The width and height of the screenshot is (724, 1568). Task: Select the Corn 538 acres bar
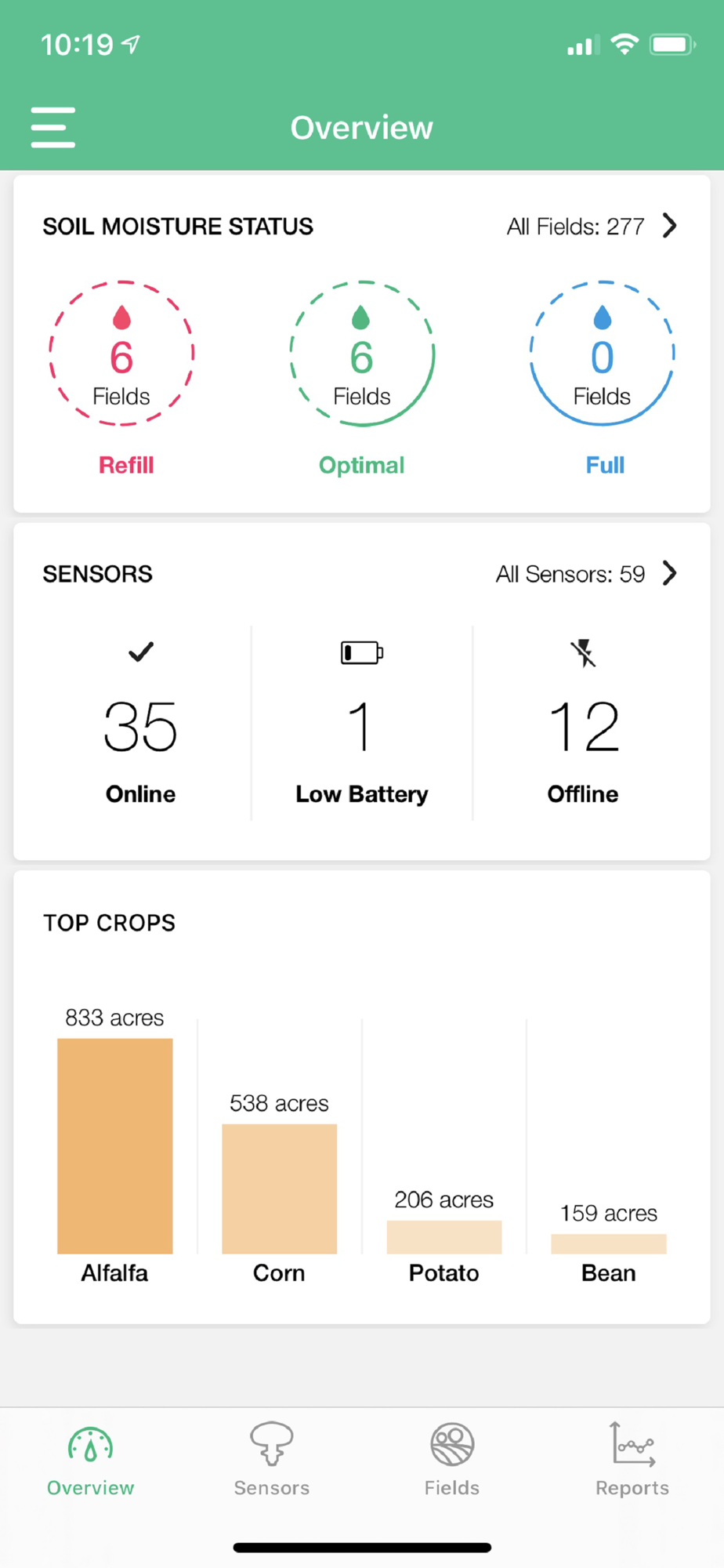(x=280, y=1189)
